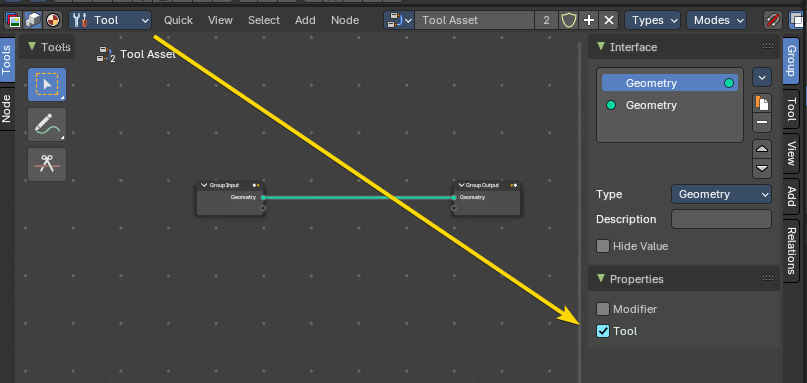807x383 pixels.
Task: Click the Interface panel drag grip dots
Action: click(768, 46)
